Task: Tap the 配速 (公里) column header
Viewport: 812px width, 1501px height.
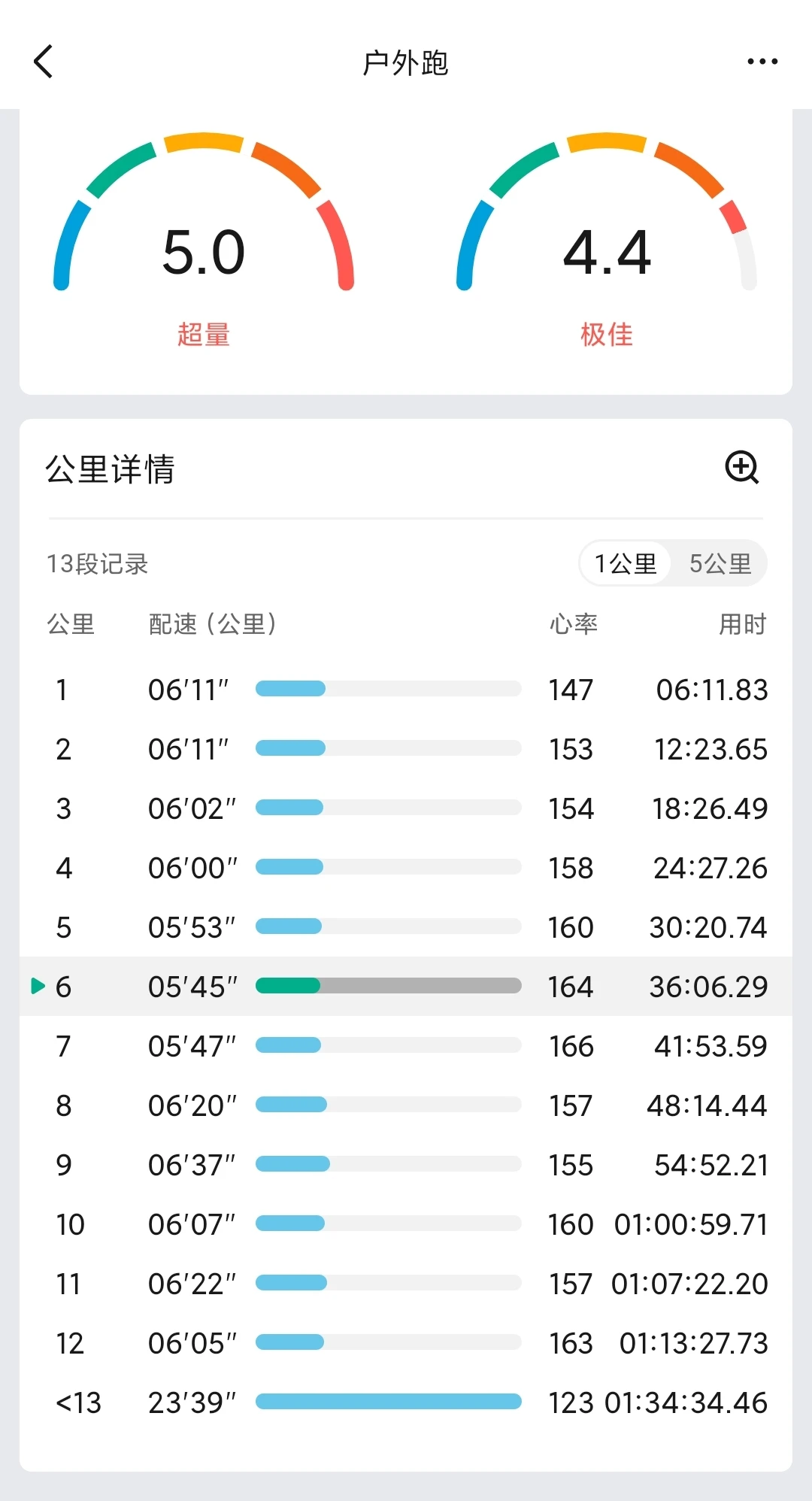Action: 213,624
